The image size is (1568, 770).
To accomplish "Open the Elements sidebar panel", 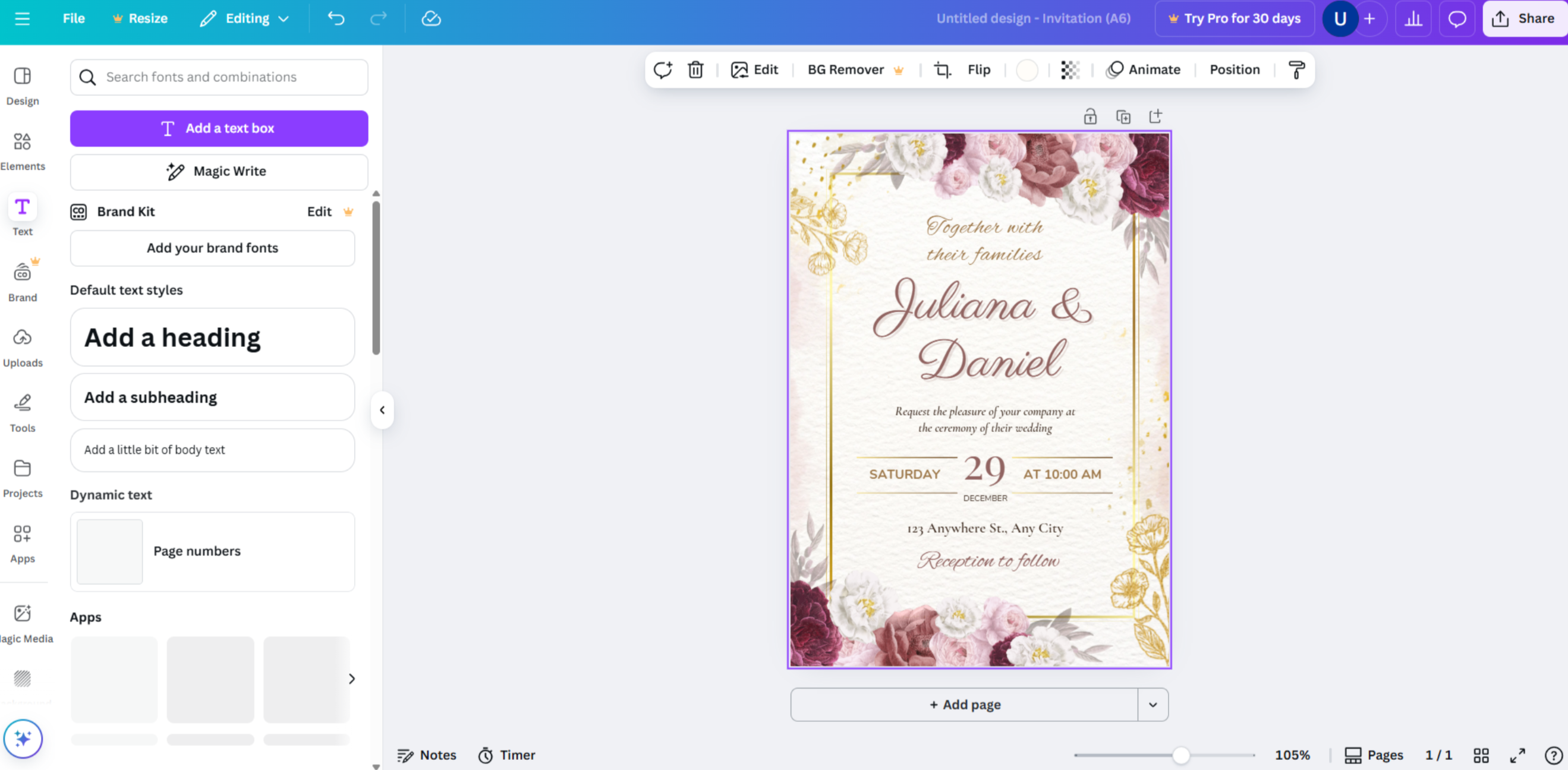I will pyautogui.click(x=23, y=151).
